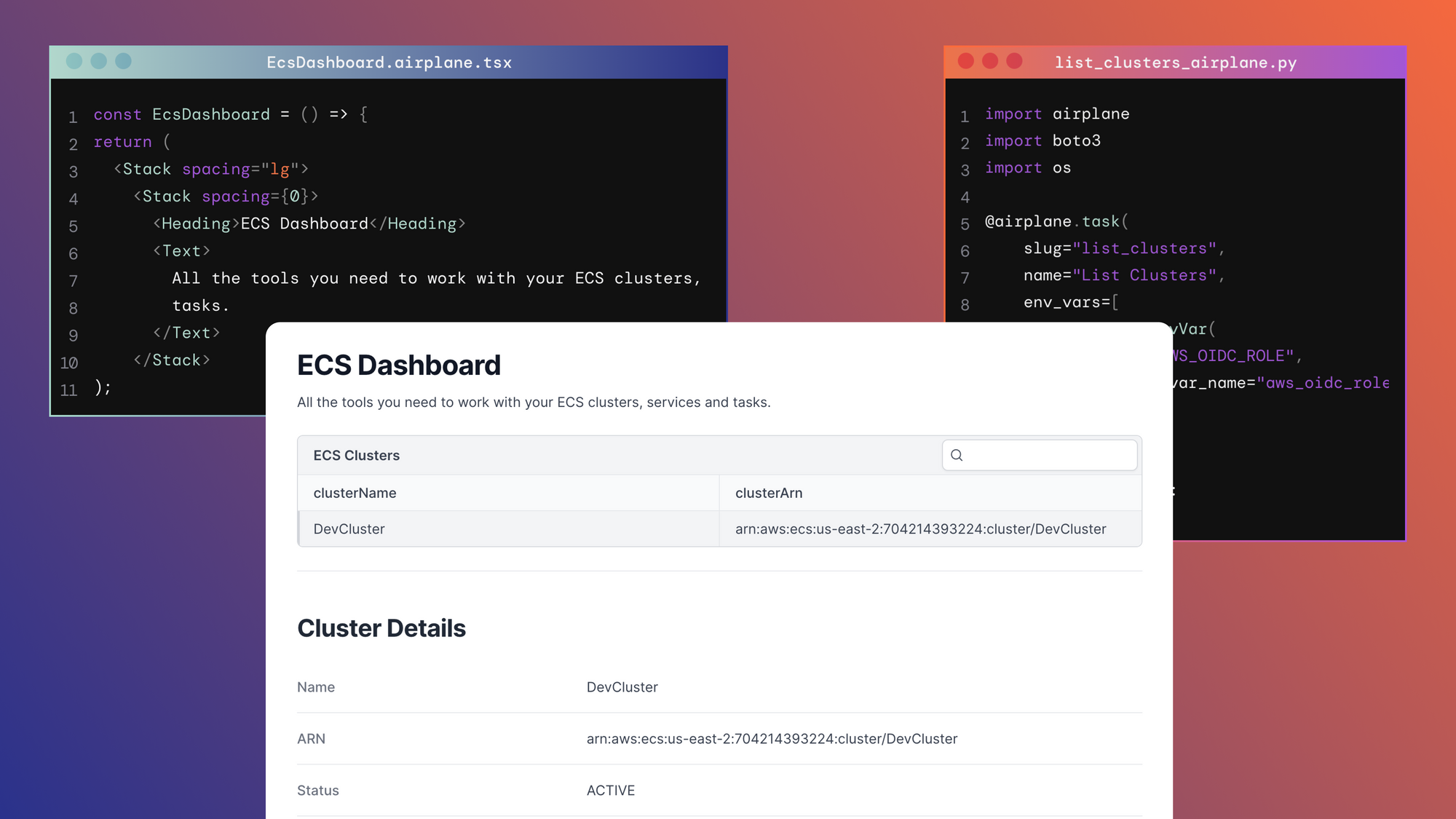
Task: Click 'const EcsDashboard' code line in tsx window
Action: click(231, 115)
